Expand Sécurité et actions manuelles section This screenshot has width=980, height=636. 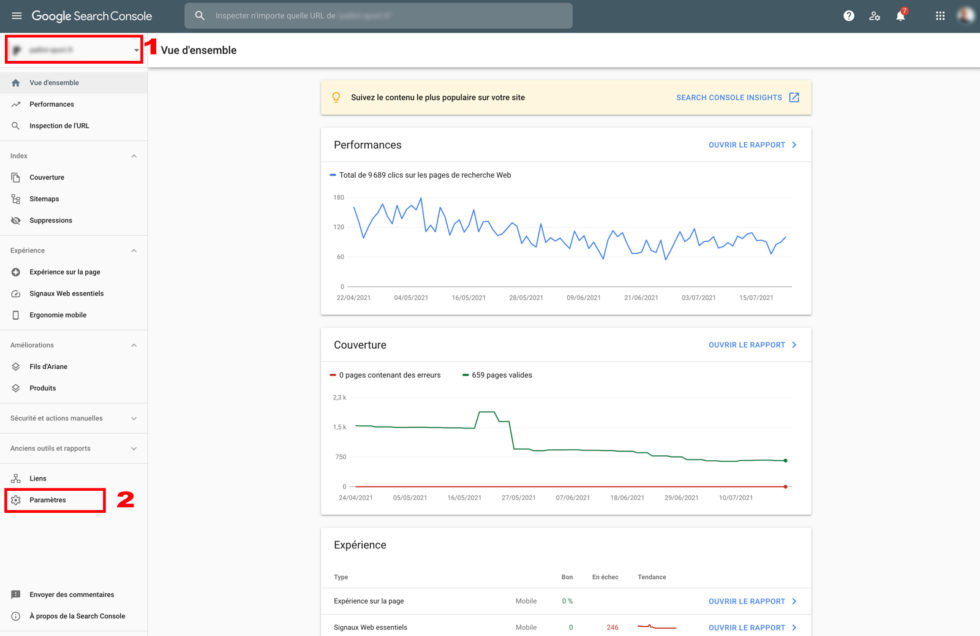[x=134, y=419]
